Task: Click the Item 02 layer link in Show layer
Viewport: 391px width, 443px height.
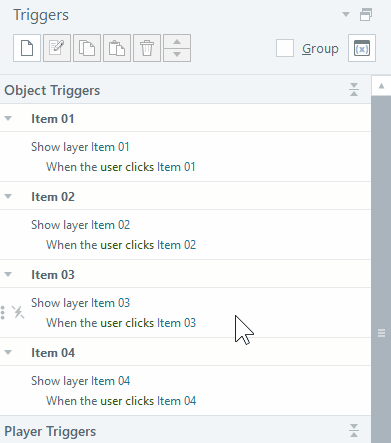Action: (x=111, y=225)
